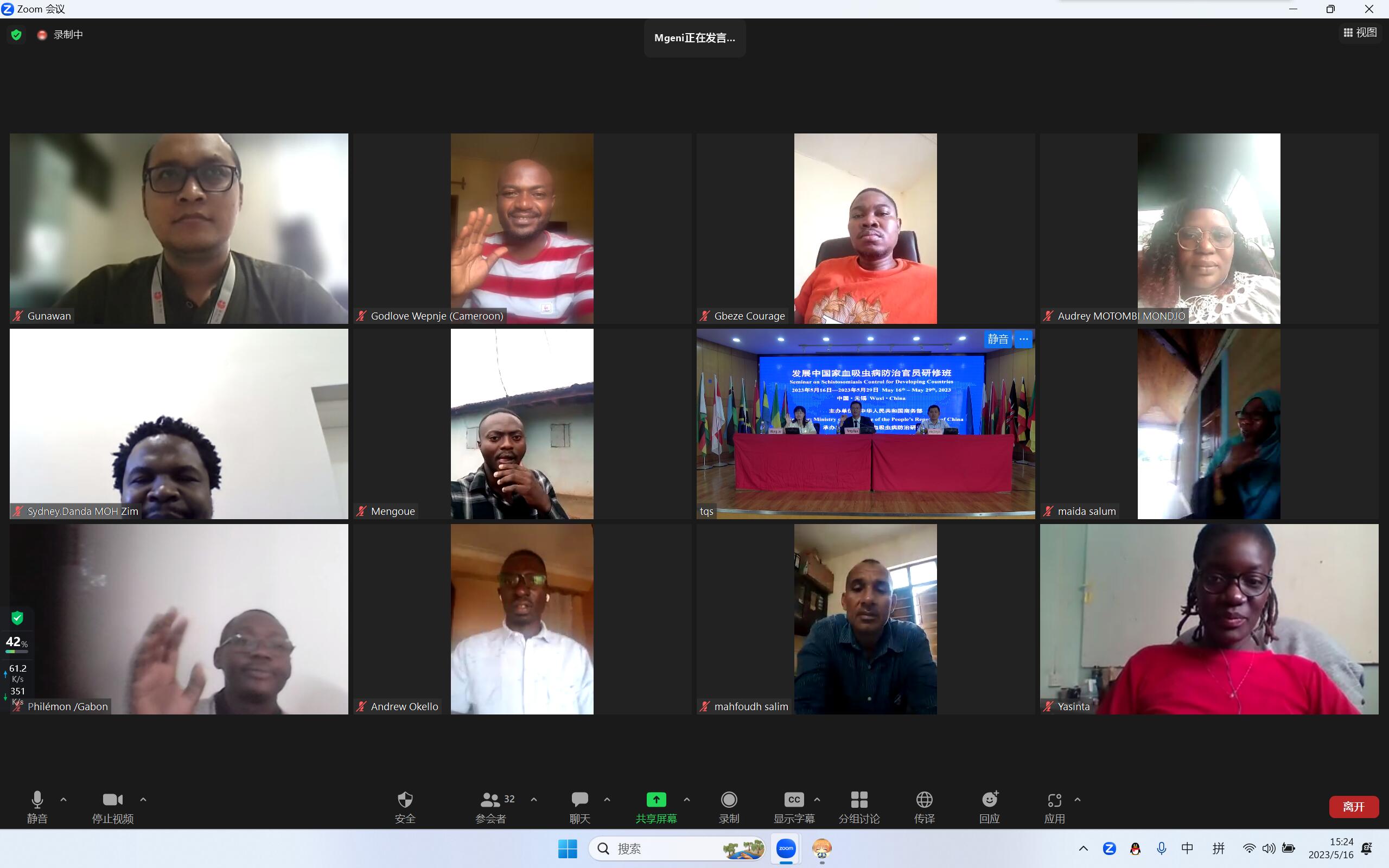Open the Reactions smiley icon

point(989,800)
